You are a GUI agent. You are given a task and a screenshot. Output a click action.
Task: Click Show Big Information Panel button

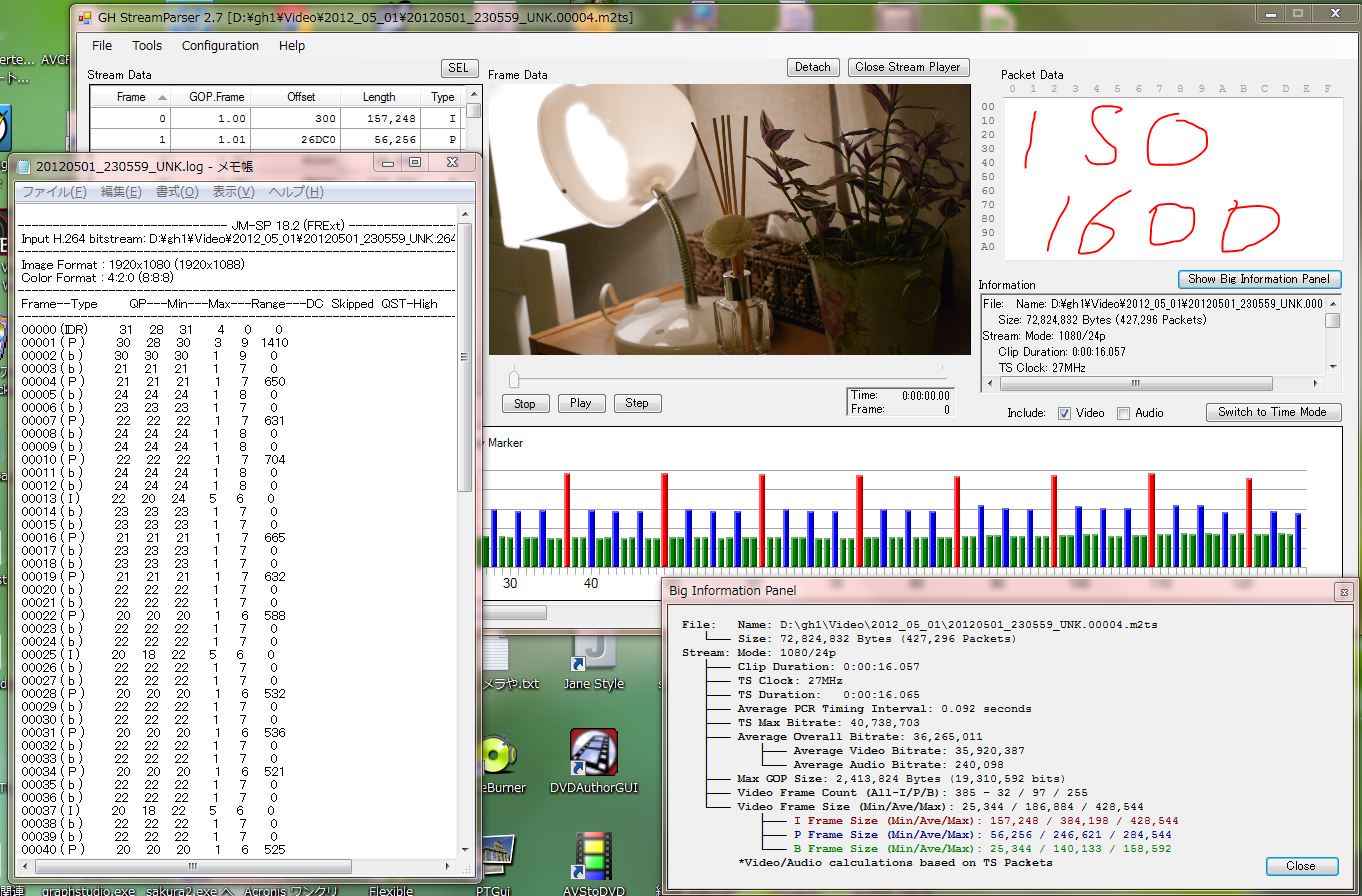(x=1258, y=279)
